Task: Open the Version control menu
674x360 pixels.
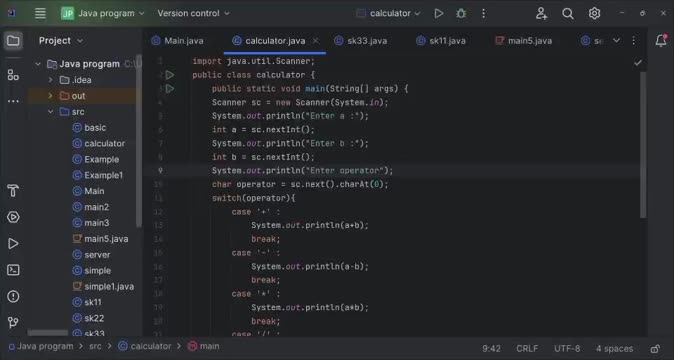Action: point(193,13)
